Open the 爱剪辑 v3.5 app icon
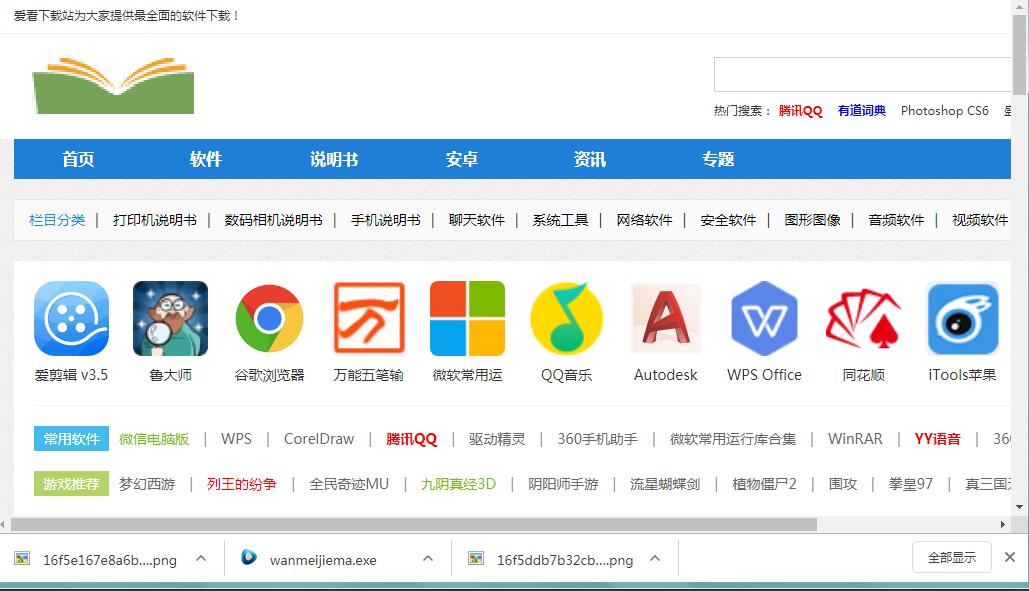 pyautogui.click(x=72, y=318)
